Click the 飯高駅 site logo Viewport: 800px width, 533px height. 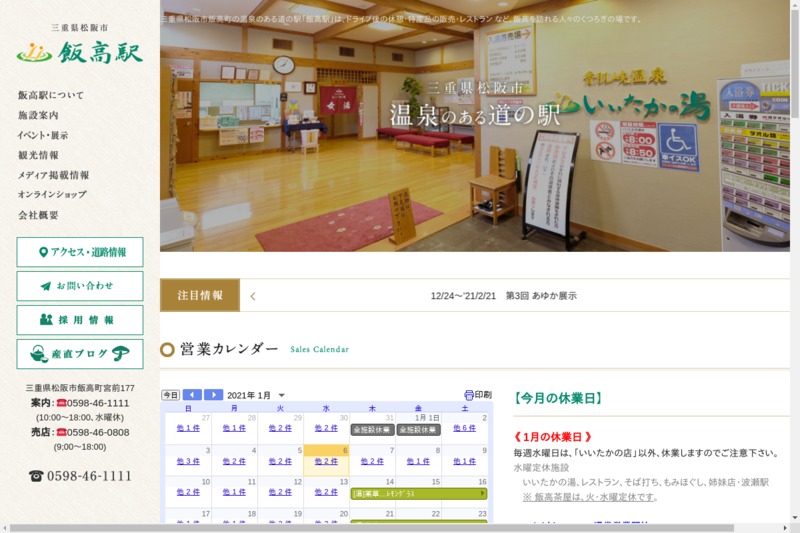point(79,51)
